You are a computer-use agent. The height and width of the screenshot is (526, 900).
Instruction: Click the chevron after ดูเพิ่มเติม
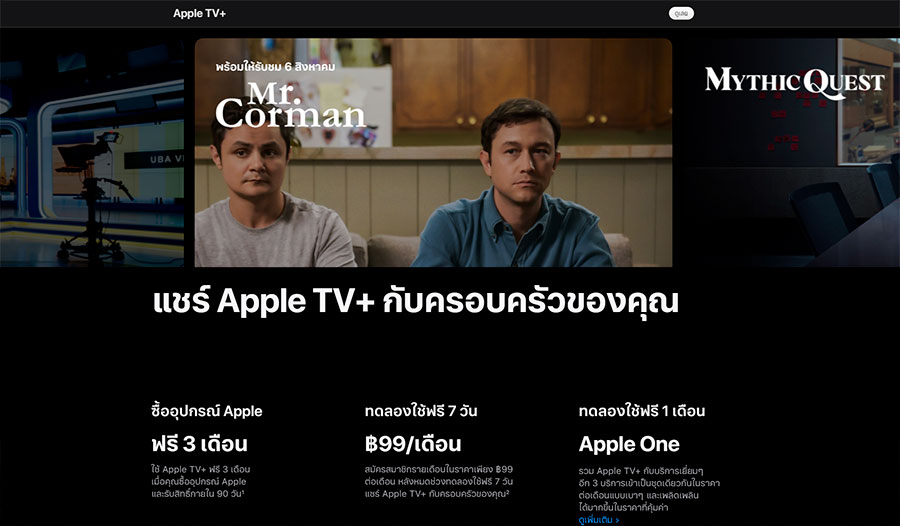click(x=617, y=520)
